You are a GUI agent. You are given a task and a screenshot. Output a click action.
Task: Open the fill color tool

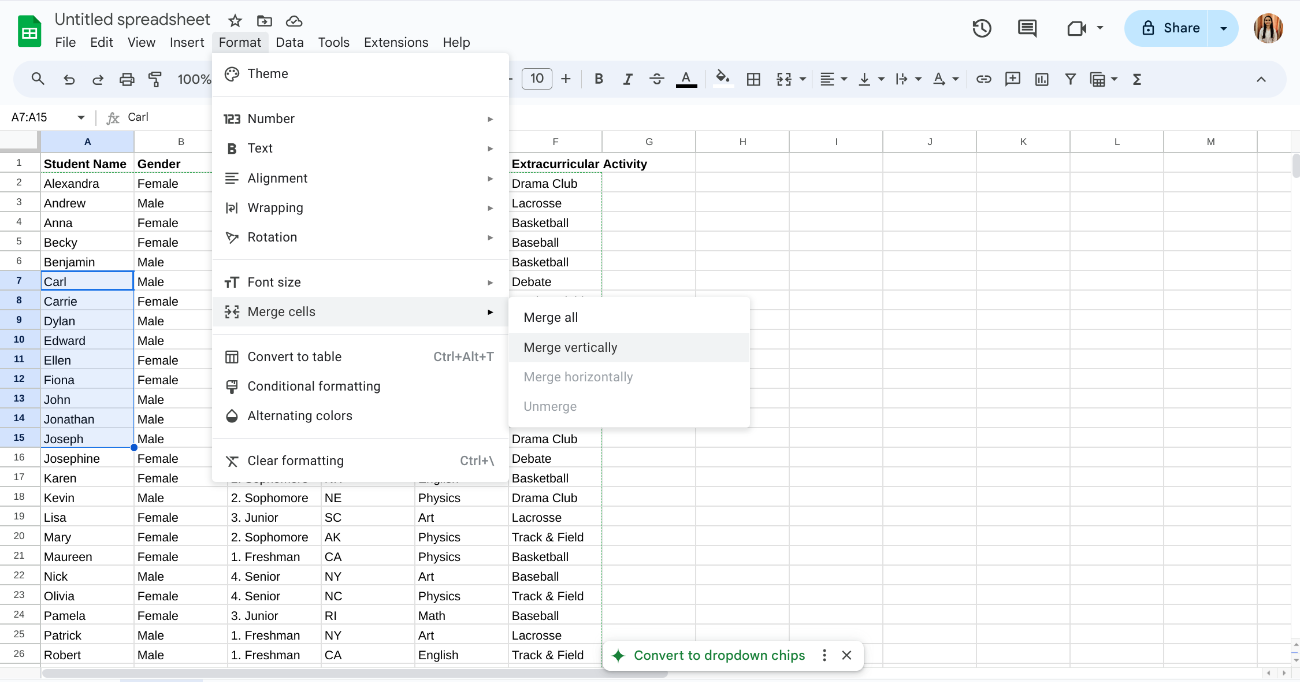coord(723,78)
